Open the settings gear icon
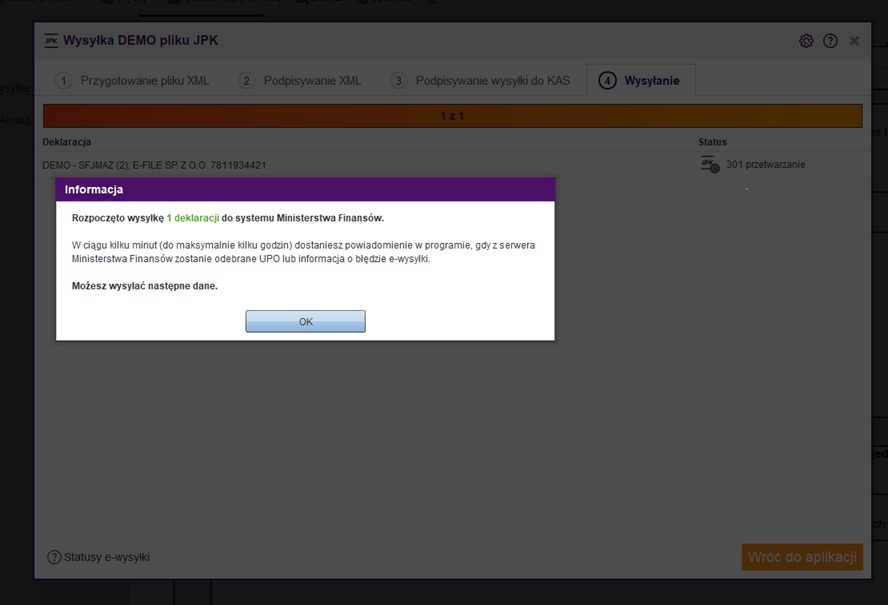888x605 pixels. pyautogui.click(x=806, y=41)
